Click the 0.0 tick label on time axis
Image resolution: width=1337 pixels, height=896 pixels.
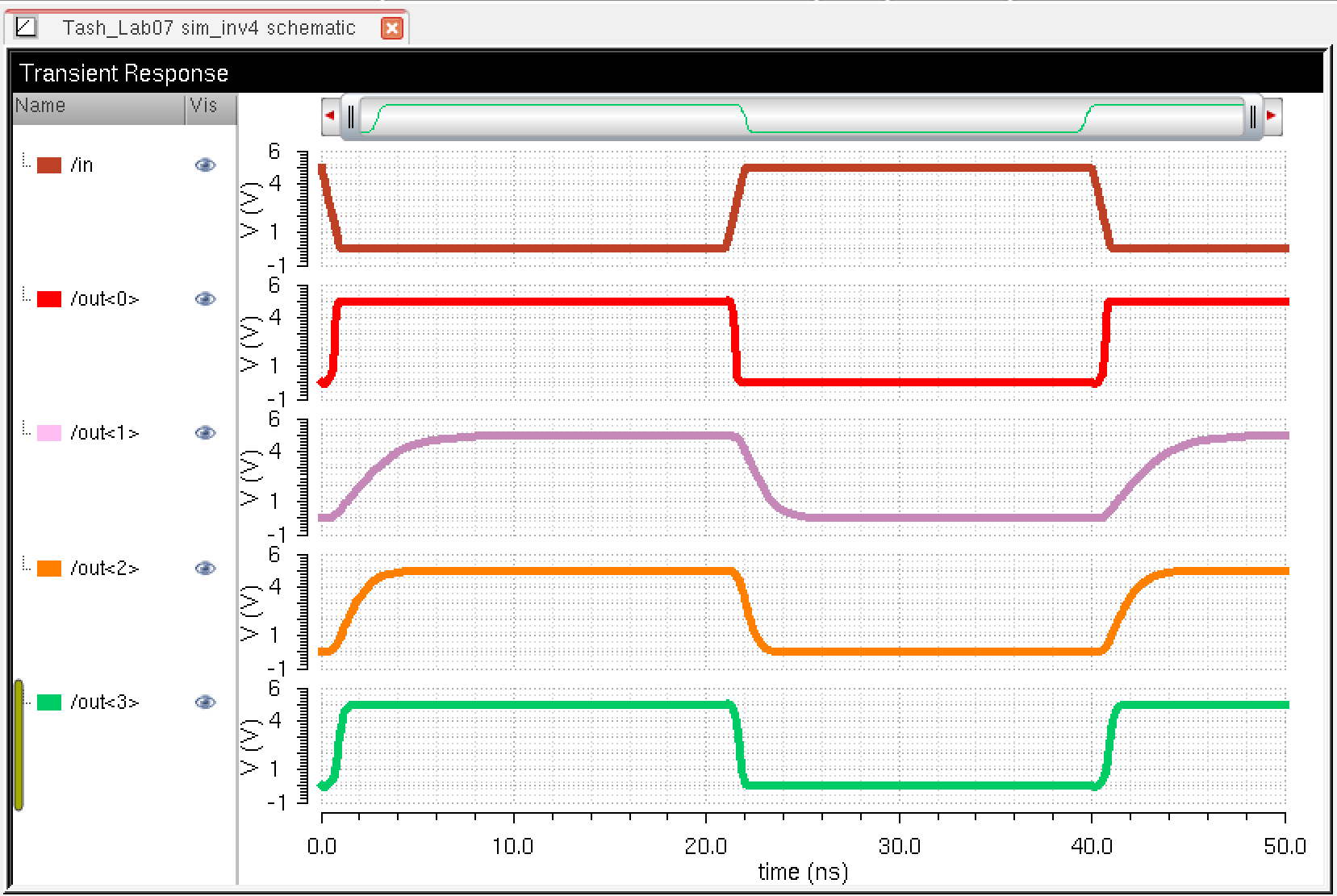322,846
